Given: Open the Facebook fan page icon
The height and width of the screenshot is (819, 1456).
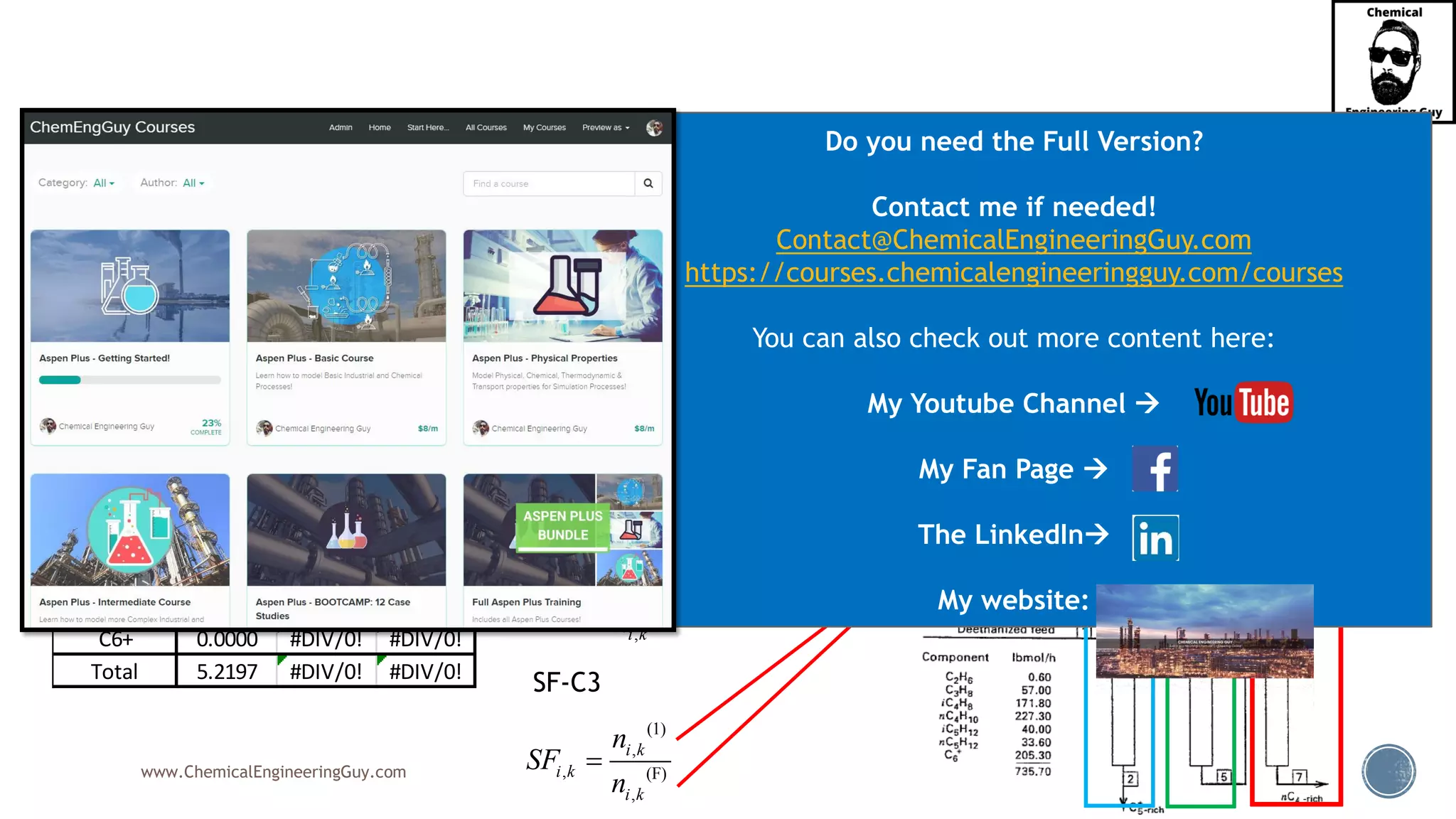Looking at the screenshot, I should tap(1155, 469).
